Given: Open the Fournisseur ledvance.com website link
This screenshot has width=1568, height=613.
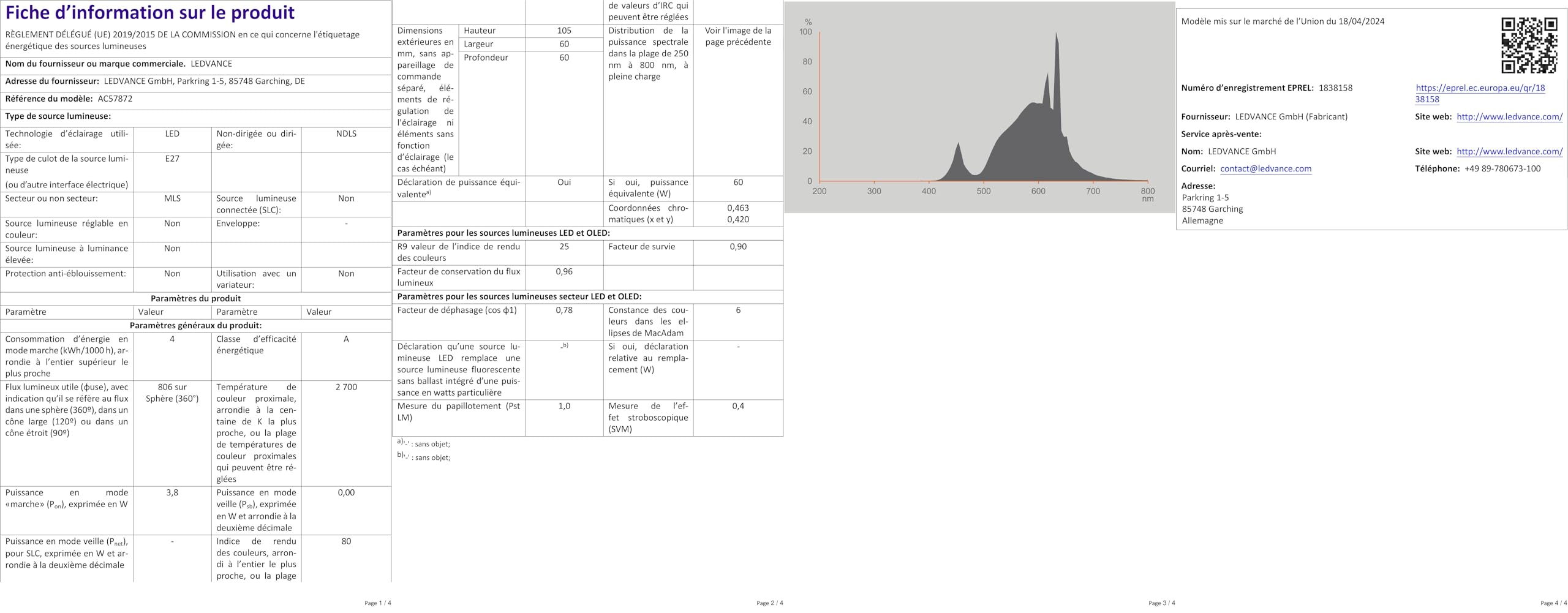Looking at the screenshot, I should click(1509, 116).
